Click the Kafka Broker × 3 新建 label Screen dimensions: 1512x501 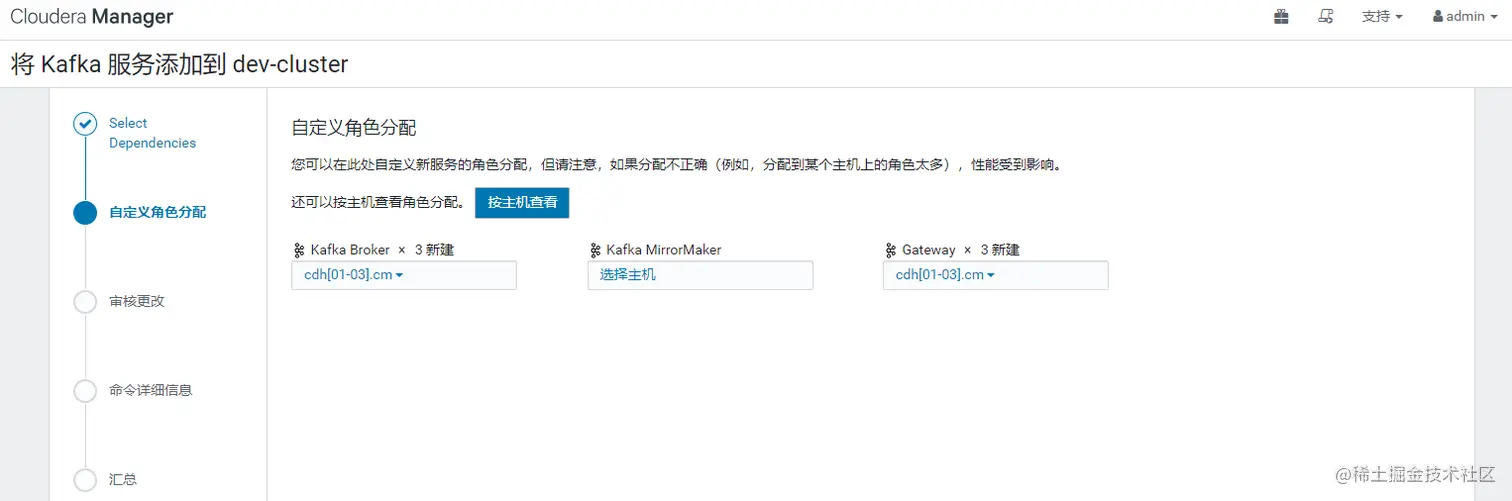click(382, 250)
